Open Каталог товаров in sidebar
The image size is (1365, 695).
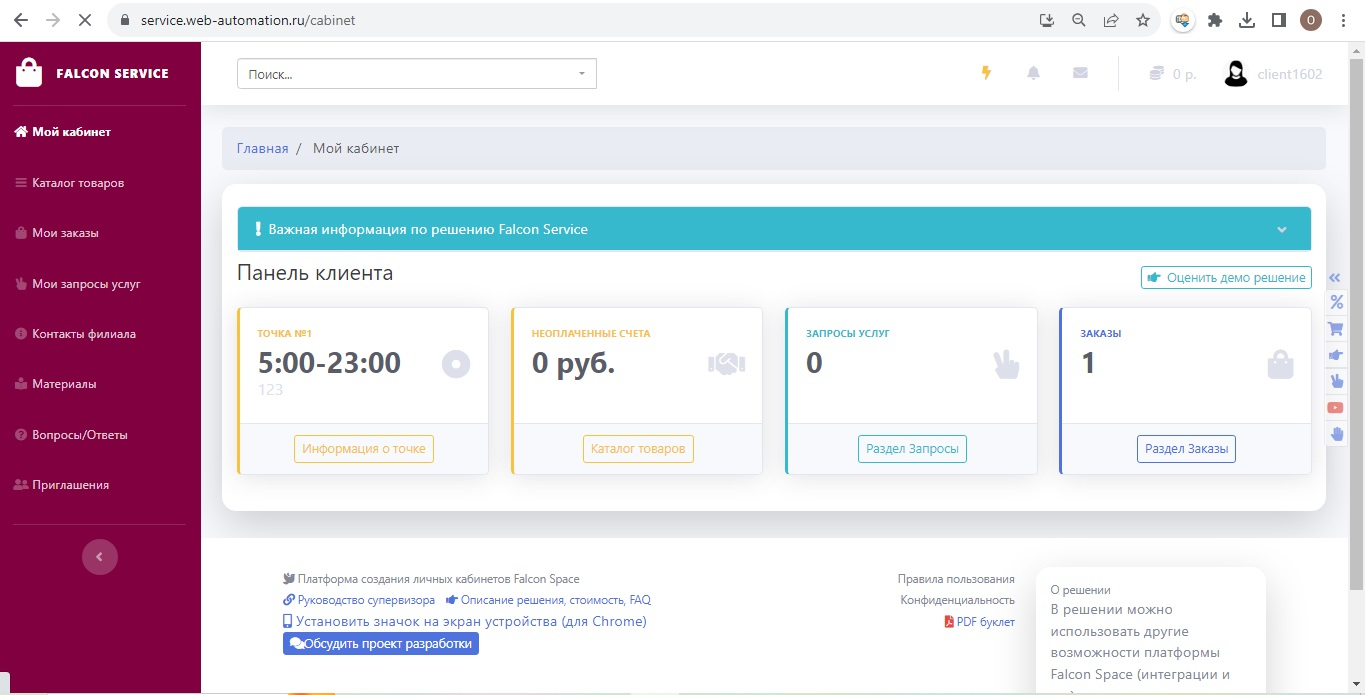(x=69, y=183)
